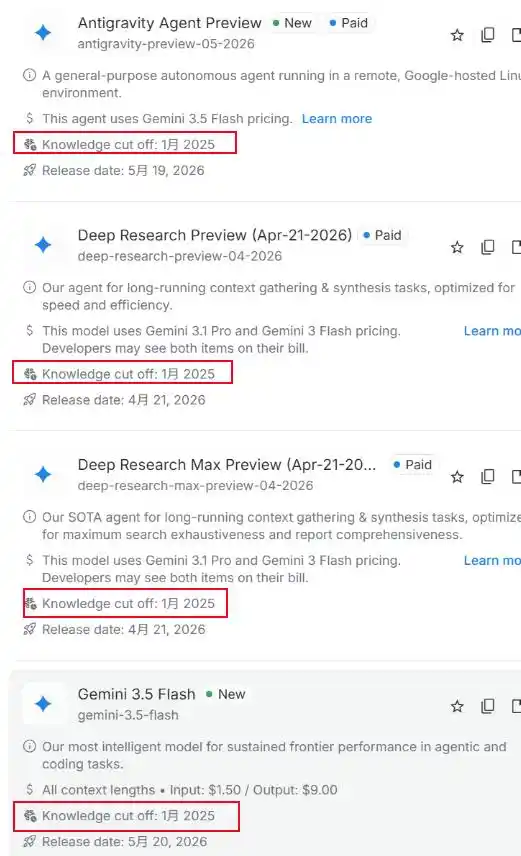Open Learn more link under Deep Research Max Preview

click(492, 561)
